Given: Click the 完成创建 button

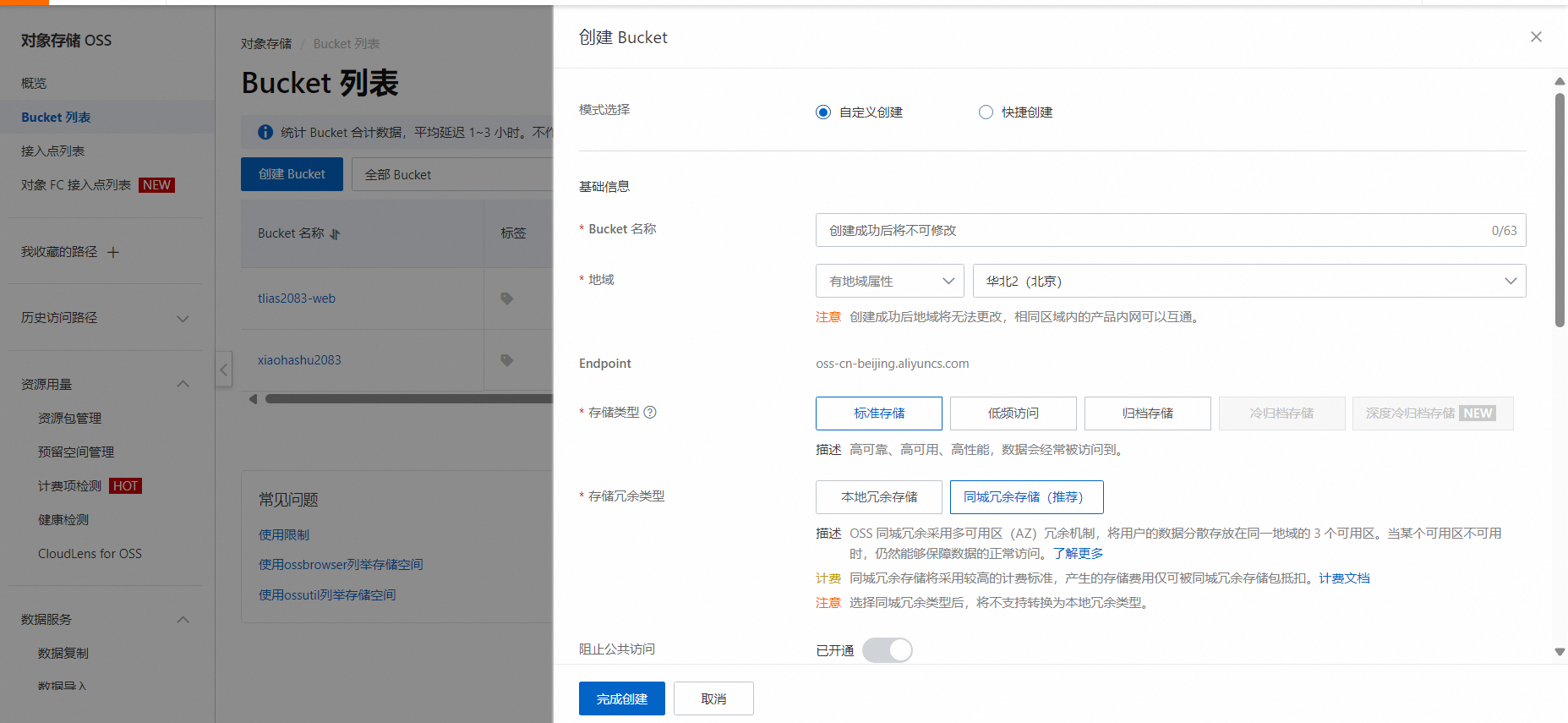Looking at the screenshot, I should 622,698.
